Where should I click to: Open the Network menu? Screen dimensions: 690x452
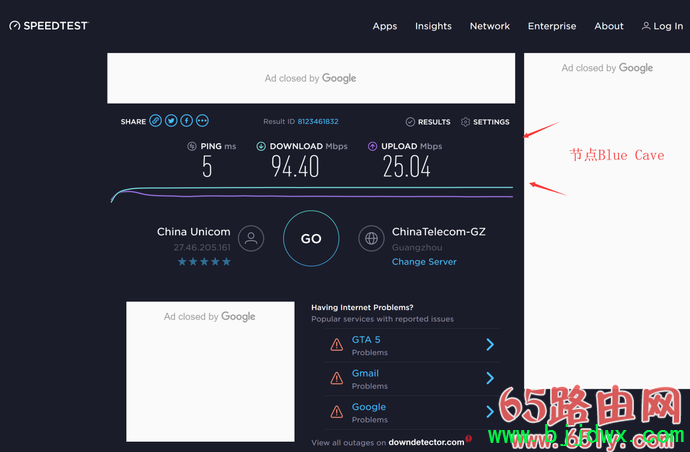click(x=490, y=26)
